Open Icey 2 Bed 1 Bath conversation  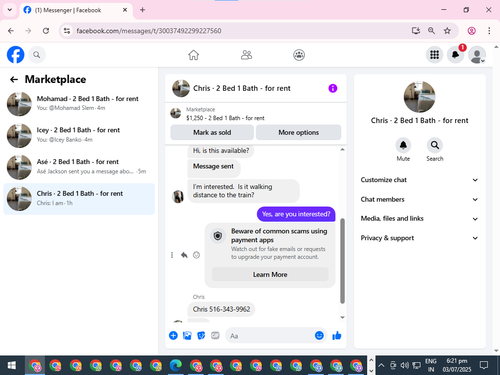79,135
